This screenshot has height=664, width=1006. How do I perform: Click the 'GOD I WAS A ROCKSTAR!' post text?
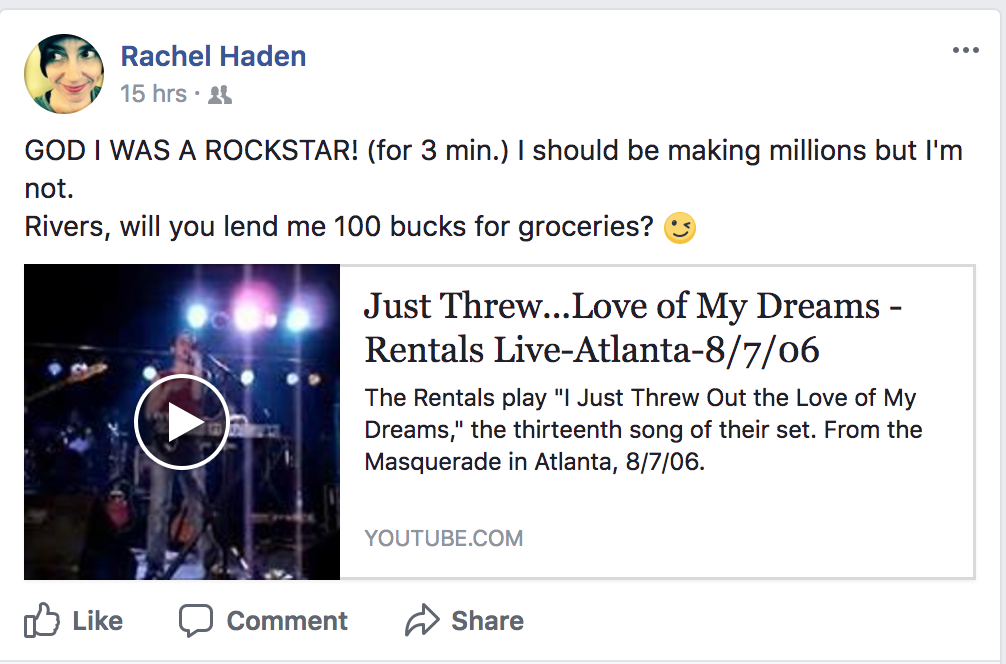[x=191, y=151]
